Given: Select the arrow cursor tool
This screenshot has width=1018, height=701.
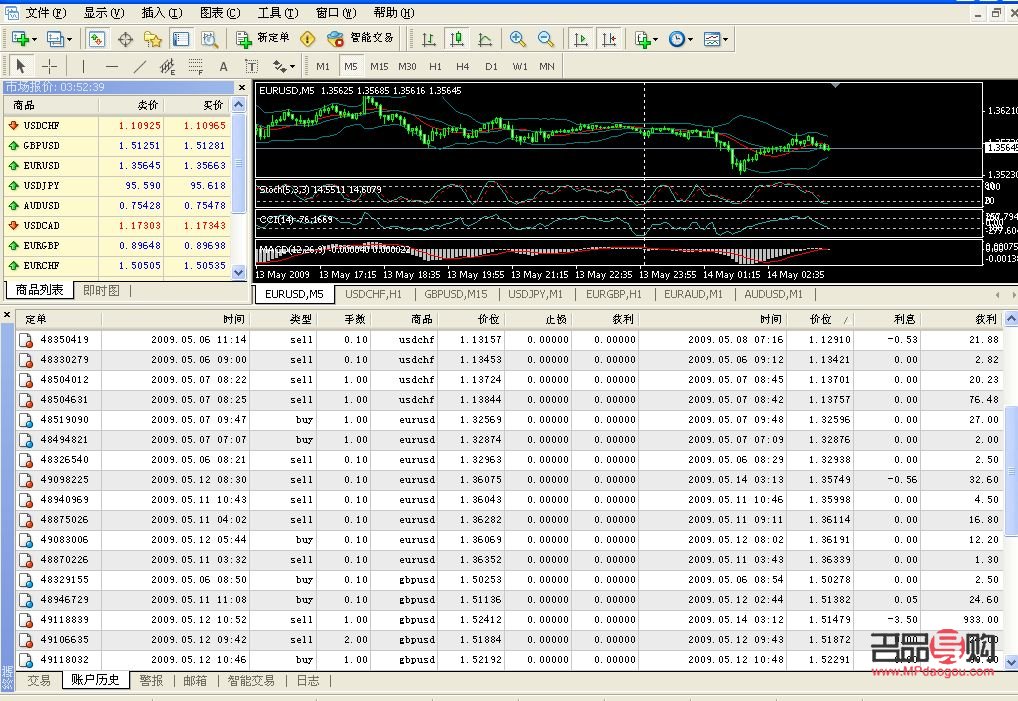Looking at the screenshot, I should click(x=21, y=66).
